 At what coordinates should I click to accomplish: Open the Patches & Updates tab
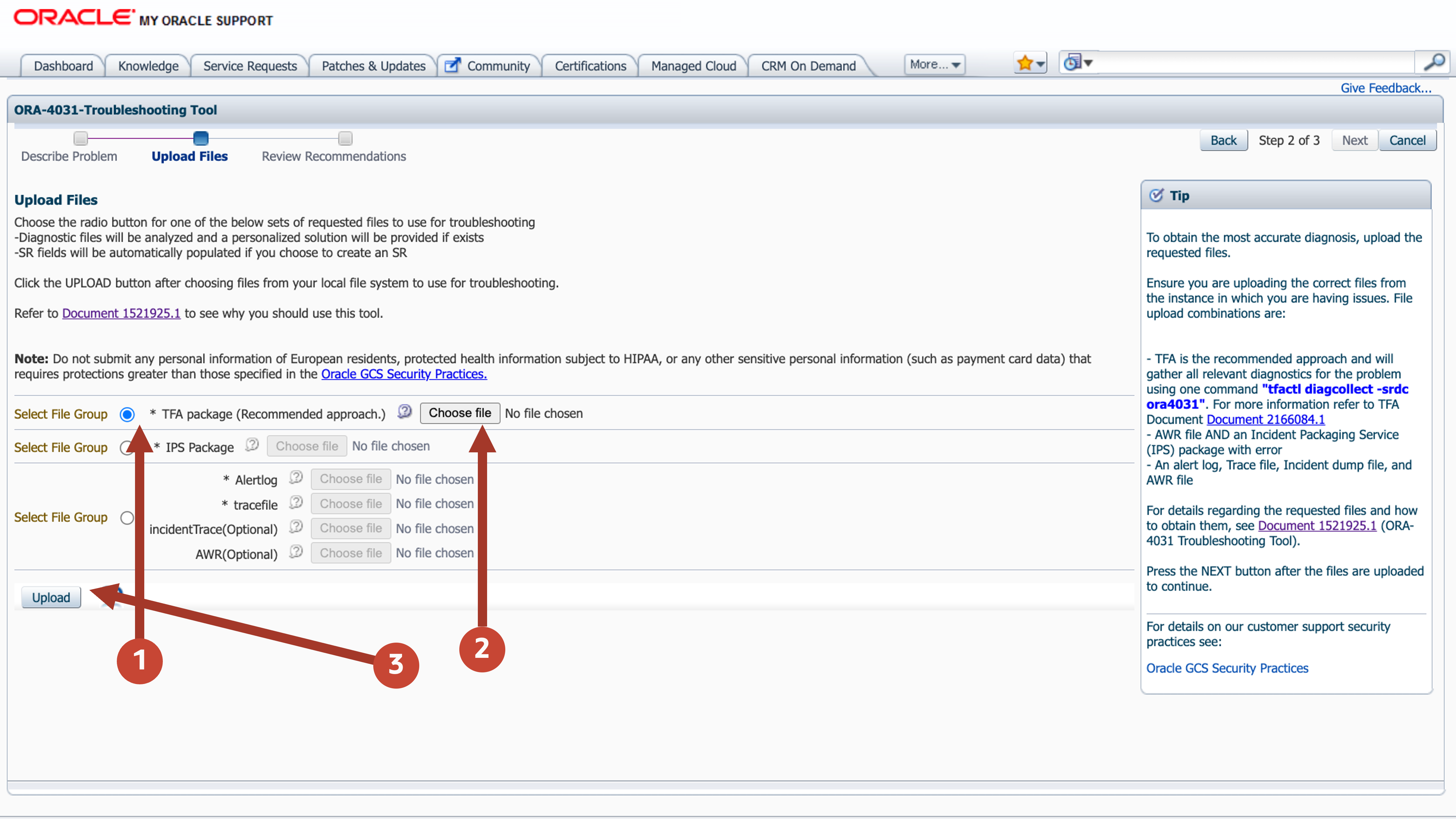coord(373,66)
